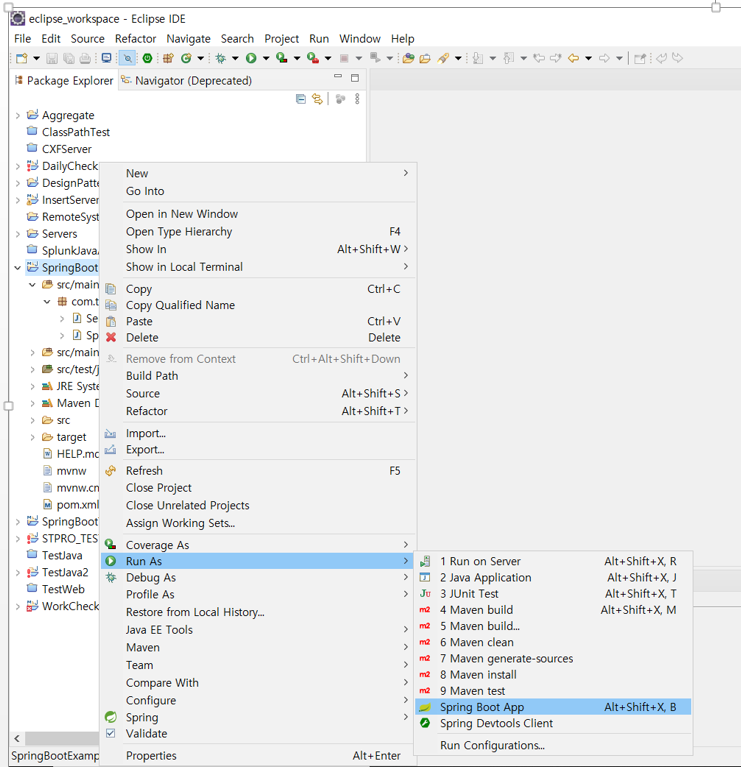Select Spring Devtools Client option
Image resolution: width=741 pixels, height=767 pixels.
click(x=553, y=723)
